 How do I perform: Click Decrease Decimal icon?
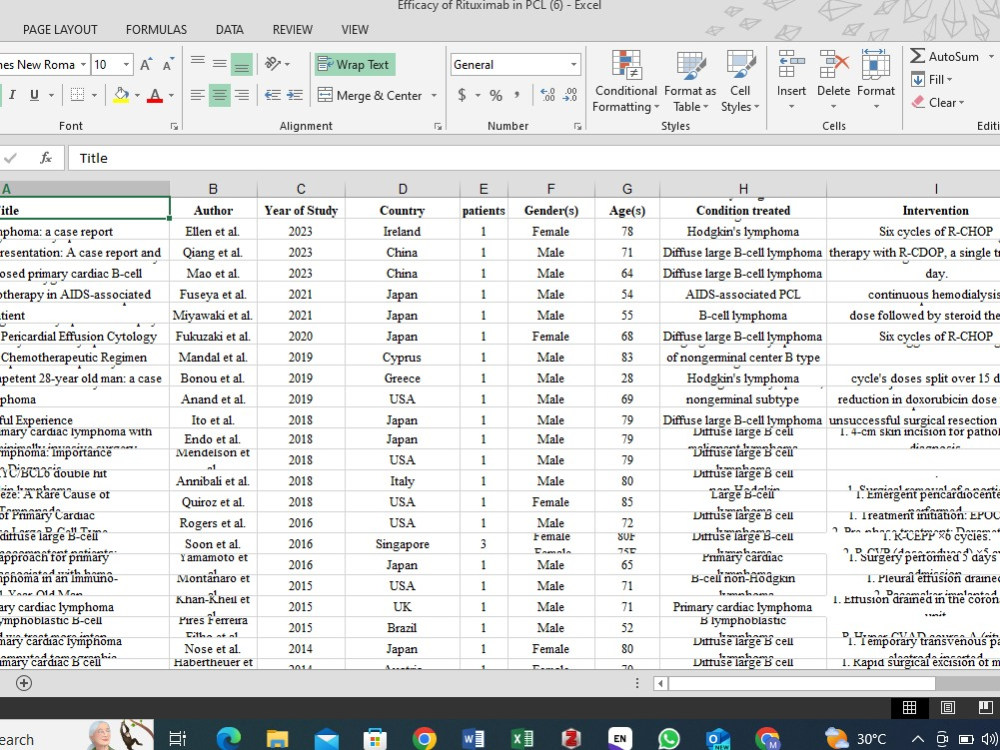[x=570, y=95]
